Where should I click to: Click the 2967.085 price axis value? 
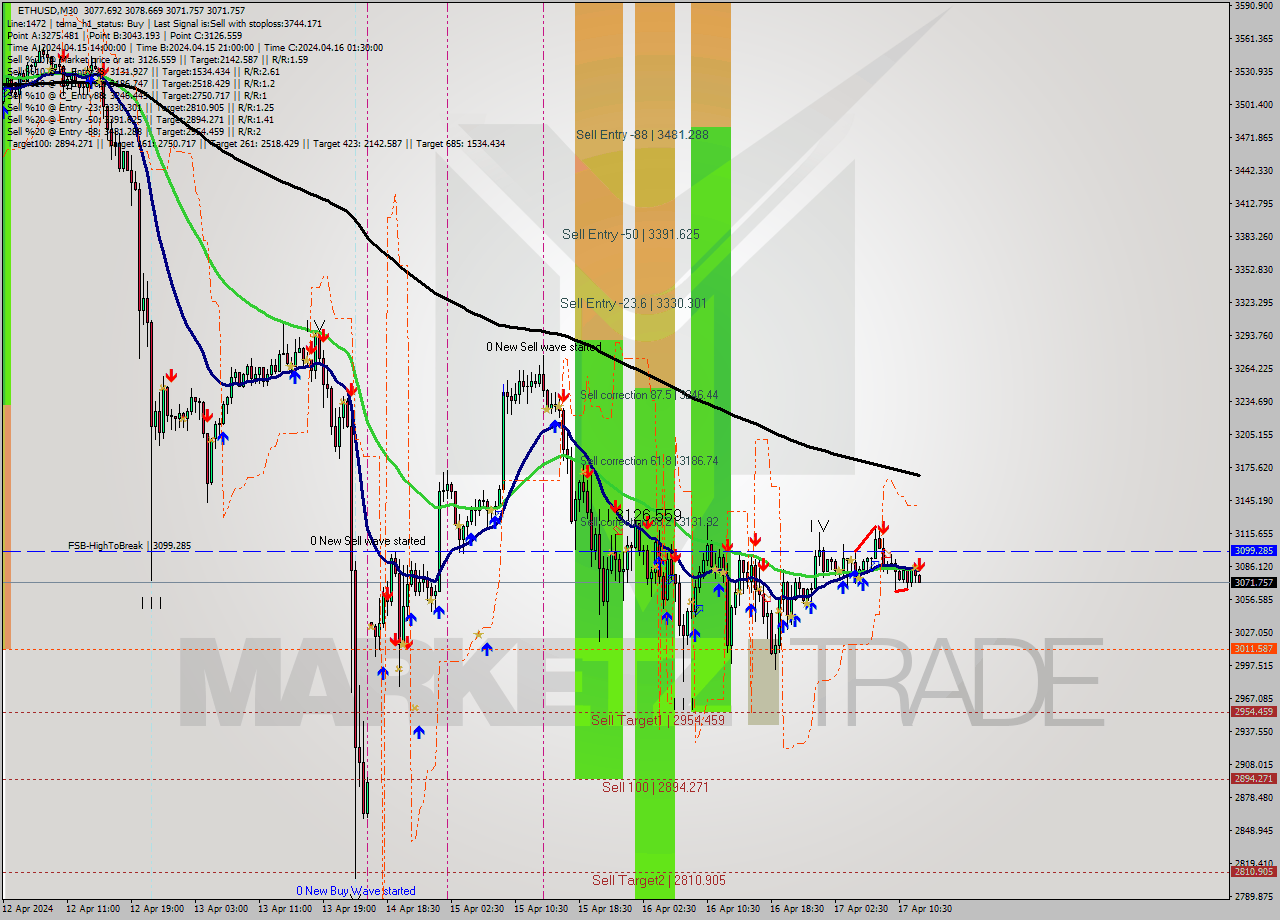[x=1254, y=699]
